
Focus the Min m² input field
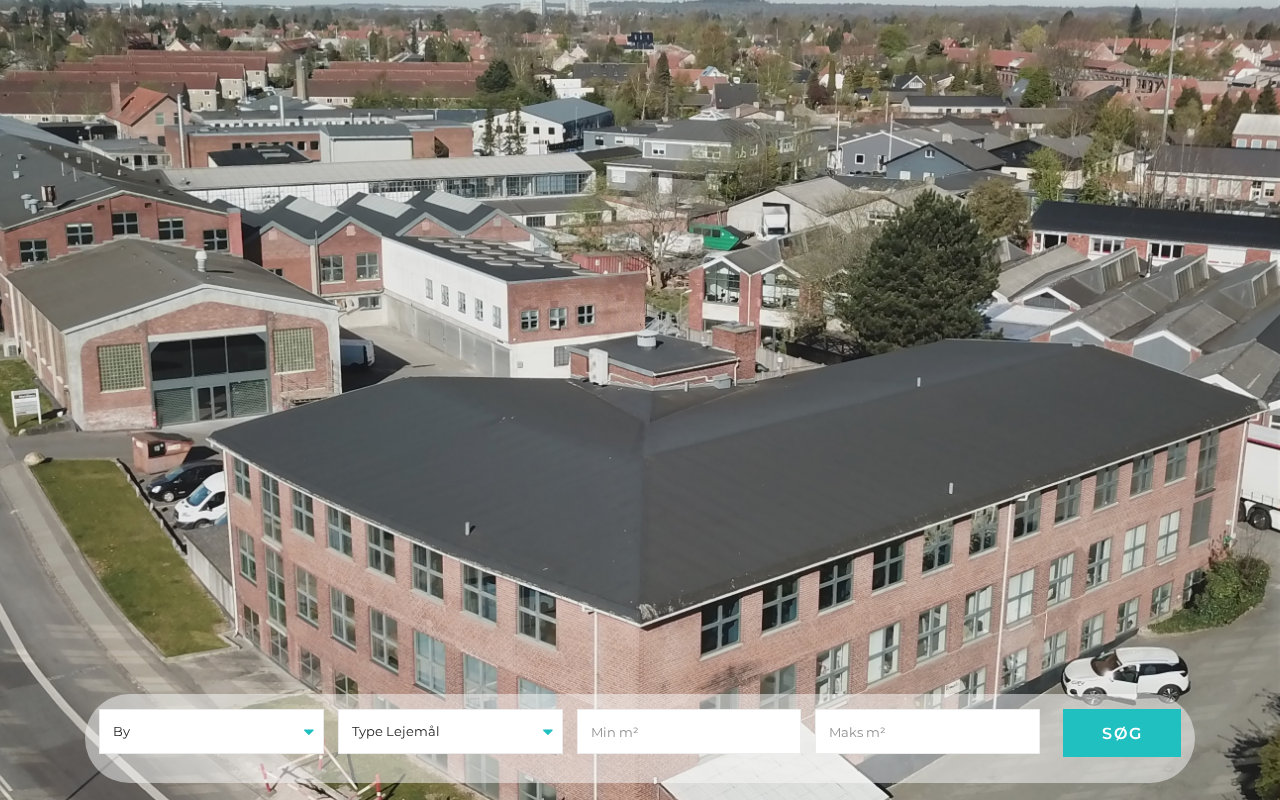[689, 732]
